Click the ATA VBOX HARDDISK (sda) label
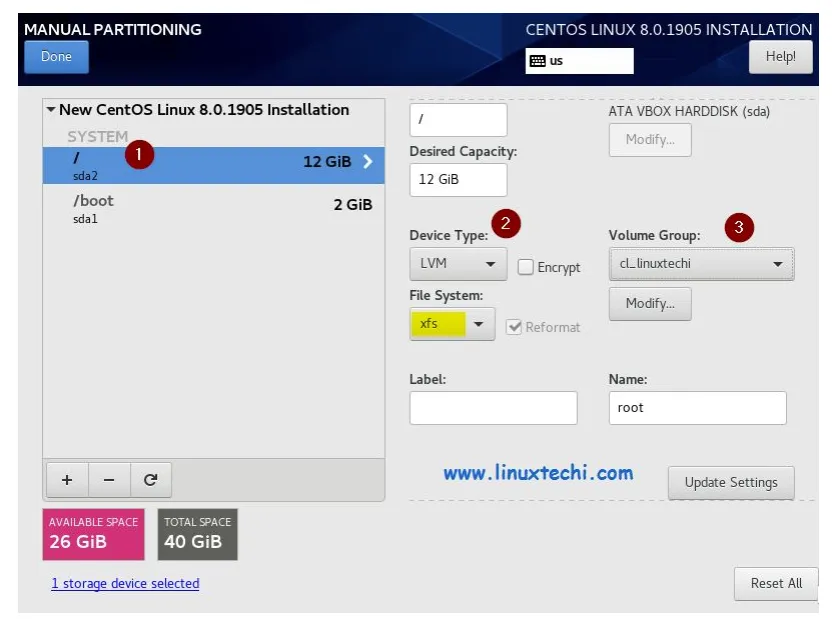 tap(689, 111)
